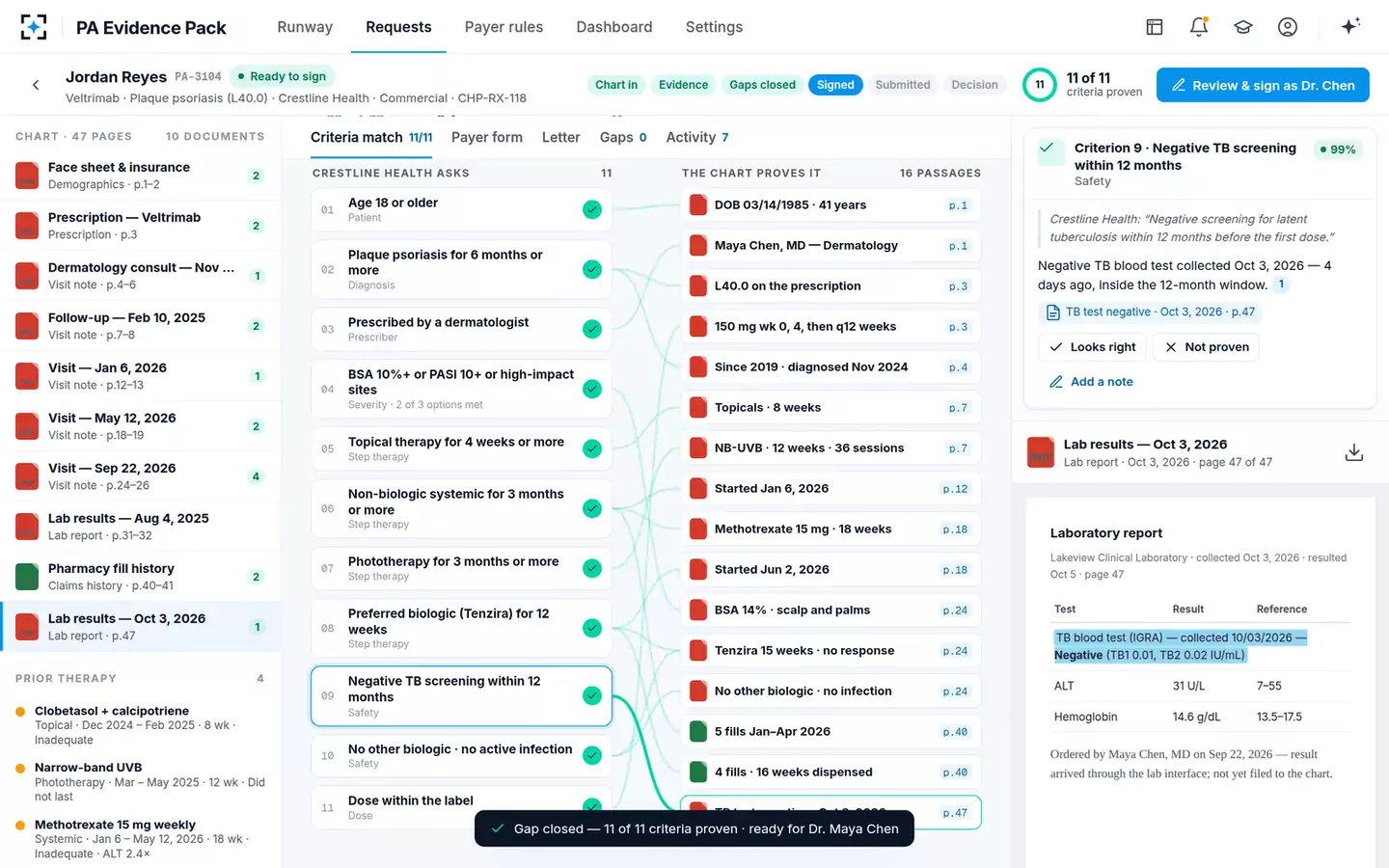
Task: Open the Gaps 0 tab
Action: pos(623,137)
